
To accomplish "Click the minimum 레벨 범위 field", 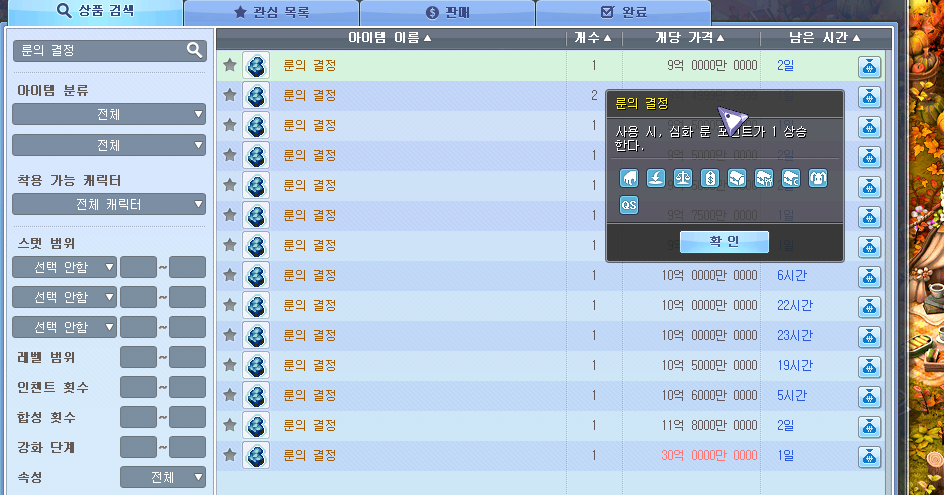I will point(138,357).
